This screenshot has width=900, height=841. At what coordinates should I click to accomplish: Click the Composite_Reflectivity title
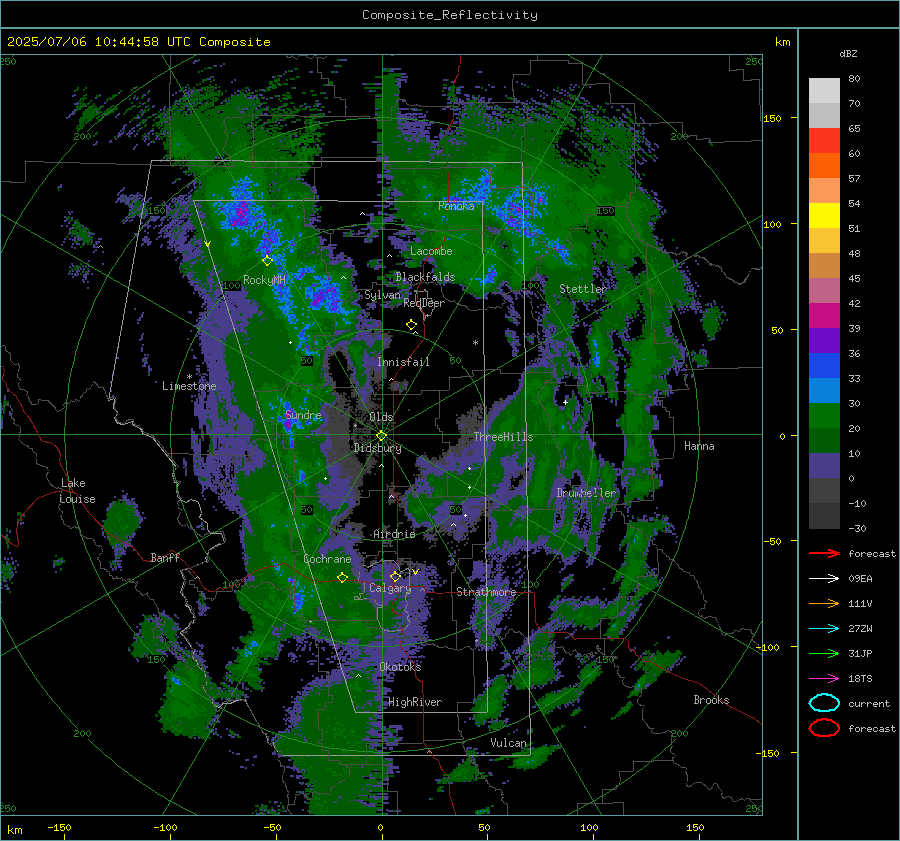450,15
